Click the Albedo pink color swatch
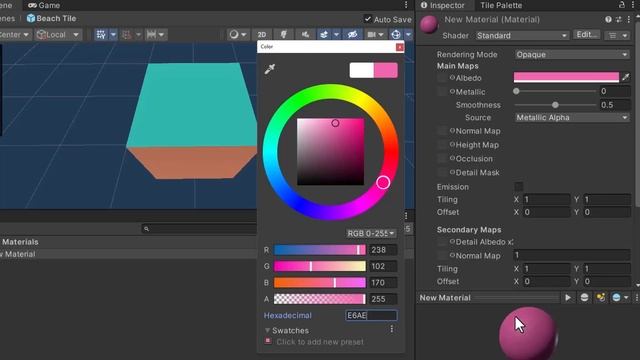 point(566,77)
